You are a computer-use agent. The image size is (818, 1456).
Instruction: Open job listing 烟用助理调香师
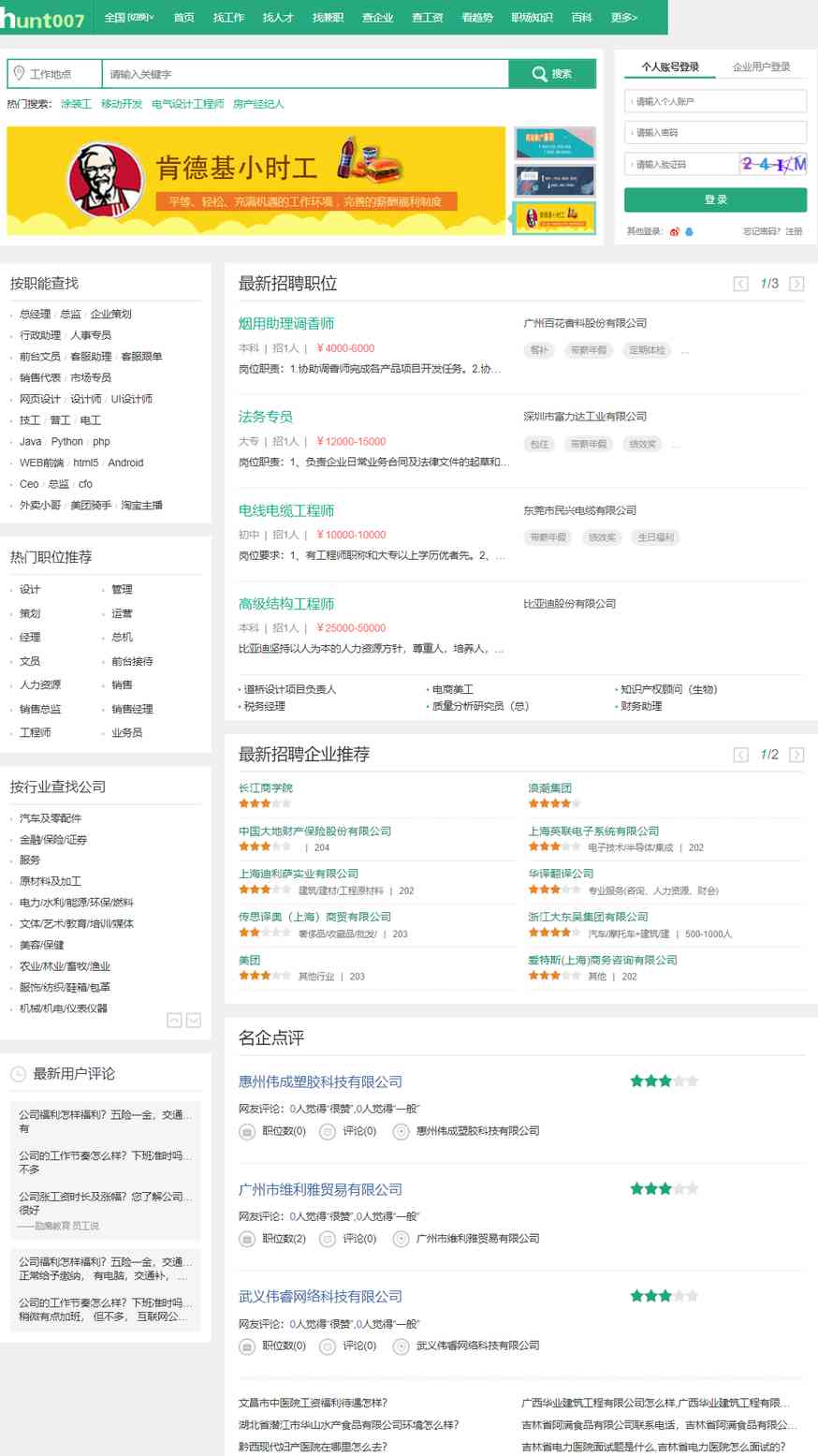coord(286,324)
